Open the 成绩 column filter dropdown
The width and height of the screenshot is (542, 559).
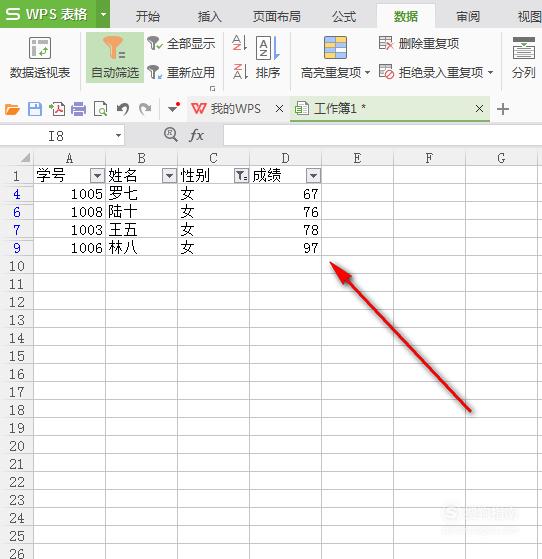click(313, 175)
